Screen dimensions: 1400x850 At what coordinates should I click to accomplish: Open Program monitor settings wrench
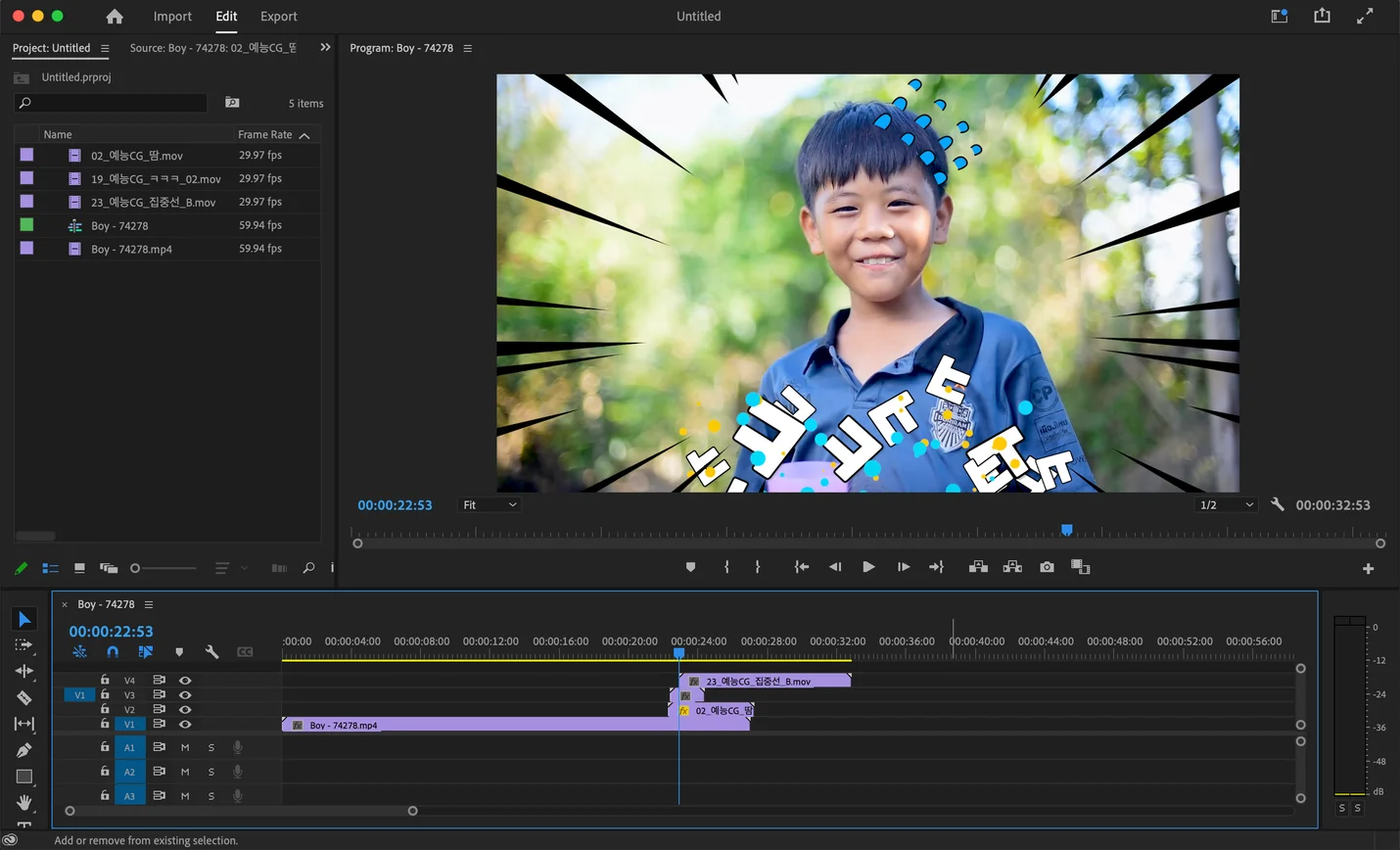pos(1278,504)
